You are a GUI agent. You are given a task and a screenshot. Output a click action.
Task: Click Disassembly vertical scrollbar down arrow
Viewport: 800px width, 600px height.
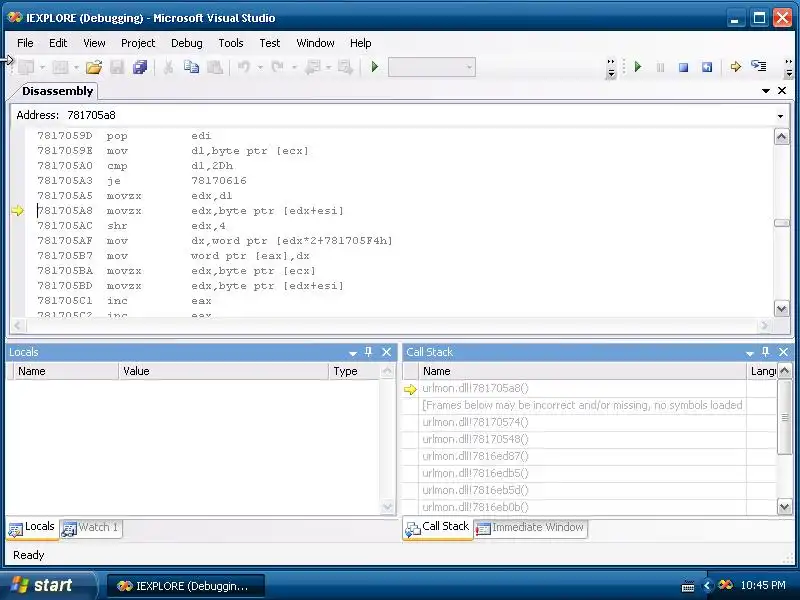point(782,308)
